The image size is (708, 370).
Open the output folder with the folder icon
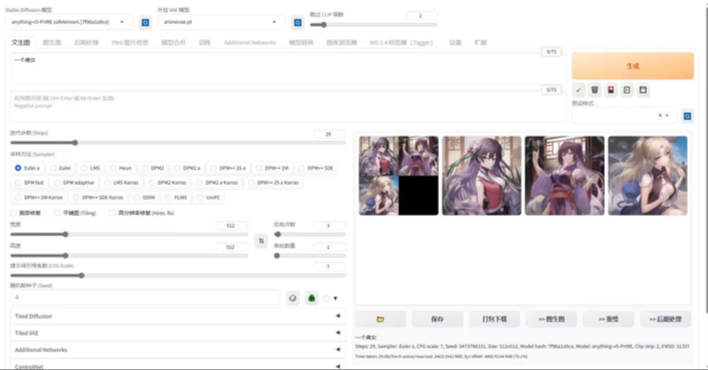pos(380,319)
